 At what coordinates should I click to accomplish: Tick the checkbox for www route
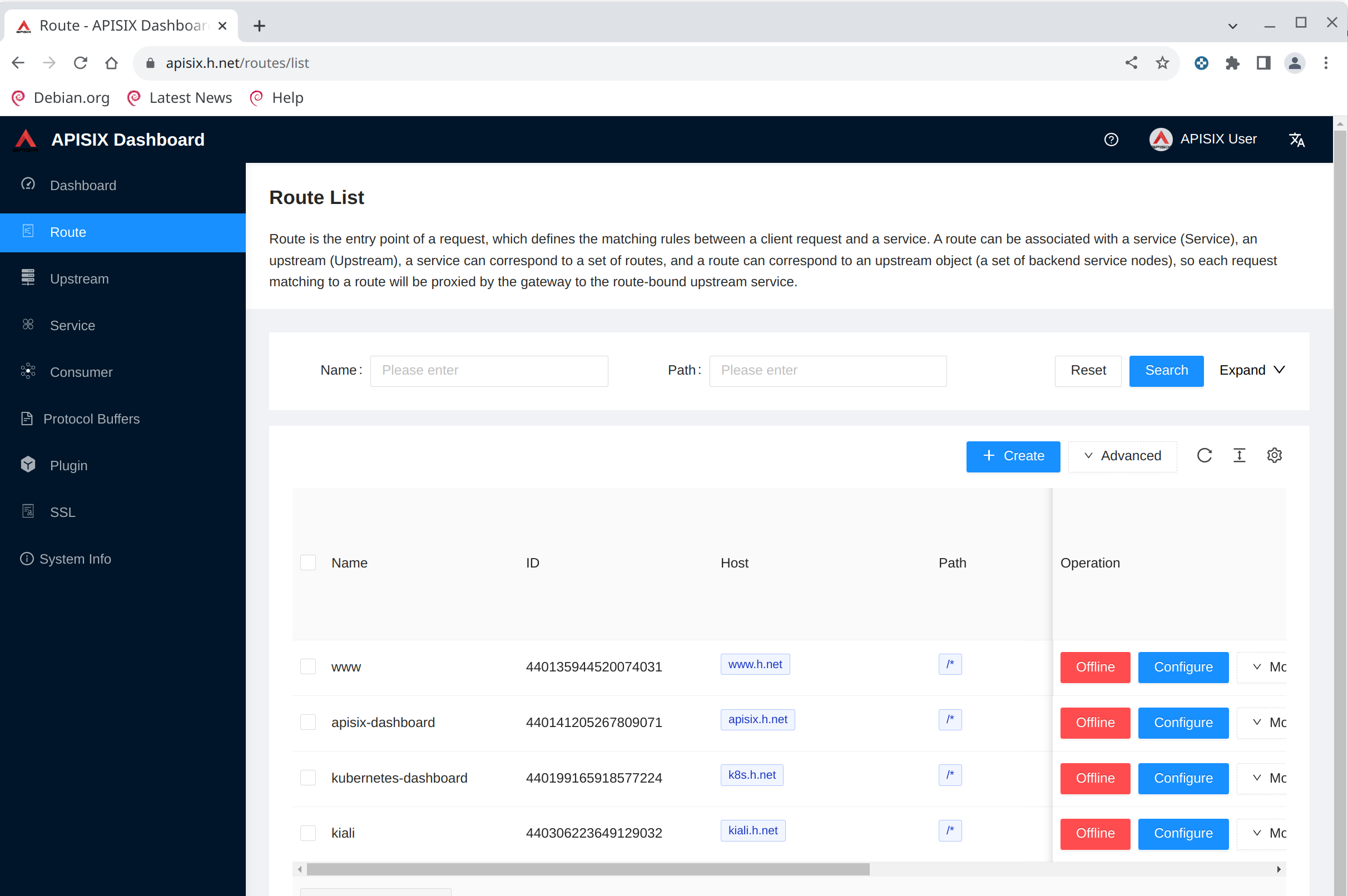[x=308, y=666]
